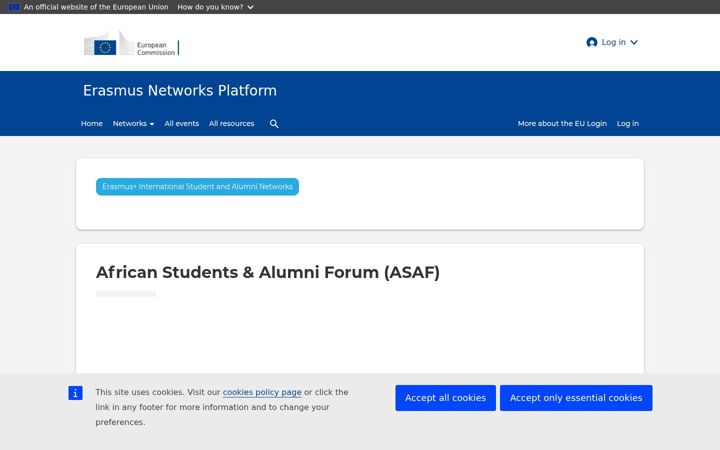Expand the 'How do you know?' dropdown
Screen dimensions: 720x450
[x=215, y=7]
